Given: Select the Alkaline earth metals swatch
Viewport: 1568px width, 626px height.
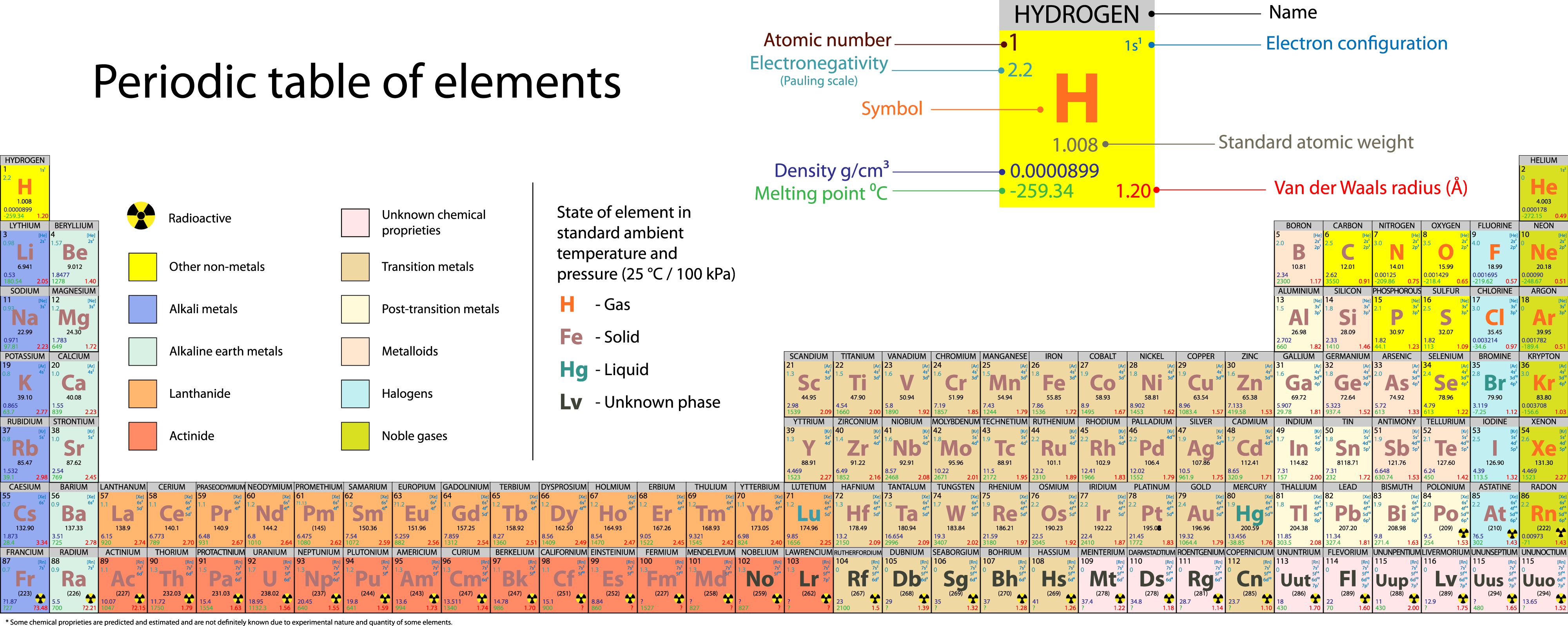Looking at the screenshot, I should pyautogui.click(x=142, y=351).
